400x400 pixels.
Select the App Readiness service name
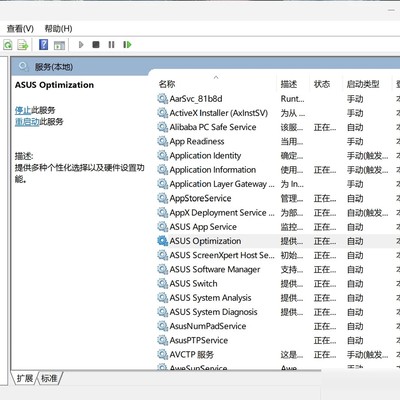[197, 141]
